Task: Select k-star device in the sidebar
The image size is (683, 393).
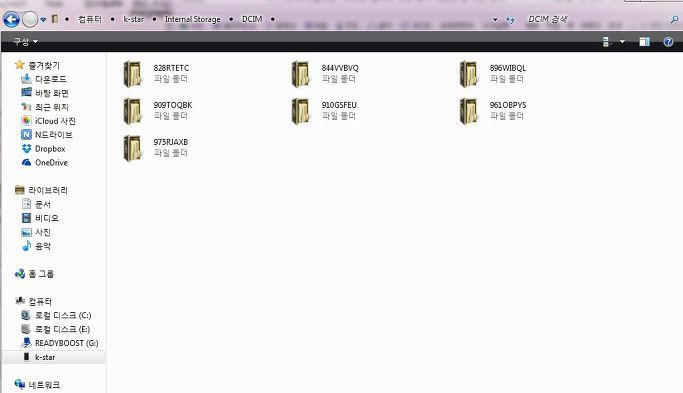Action: [x=45, y=357]
